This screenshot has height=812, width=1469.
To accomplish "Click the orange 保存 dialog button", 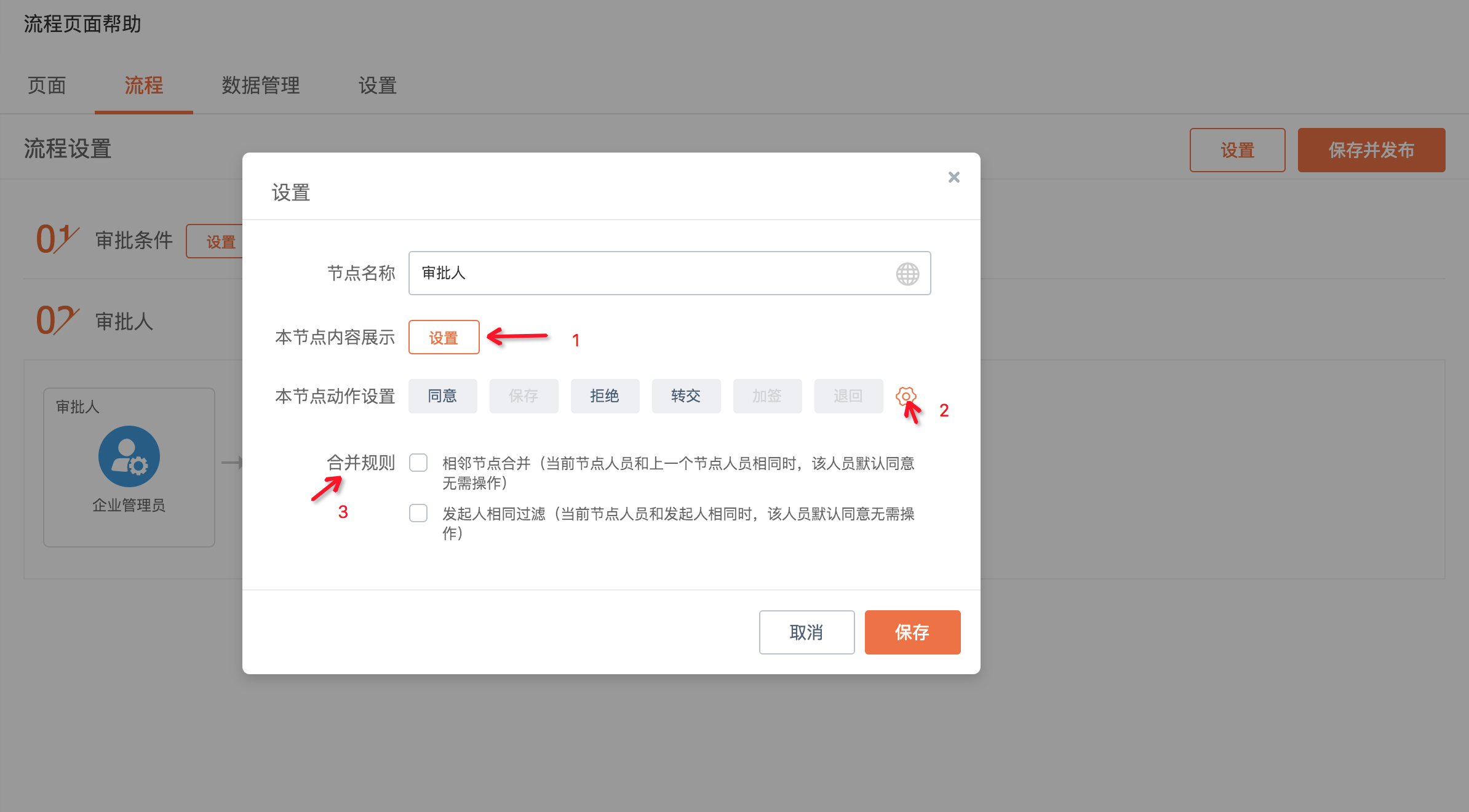I will 912,632.
